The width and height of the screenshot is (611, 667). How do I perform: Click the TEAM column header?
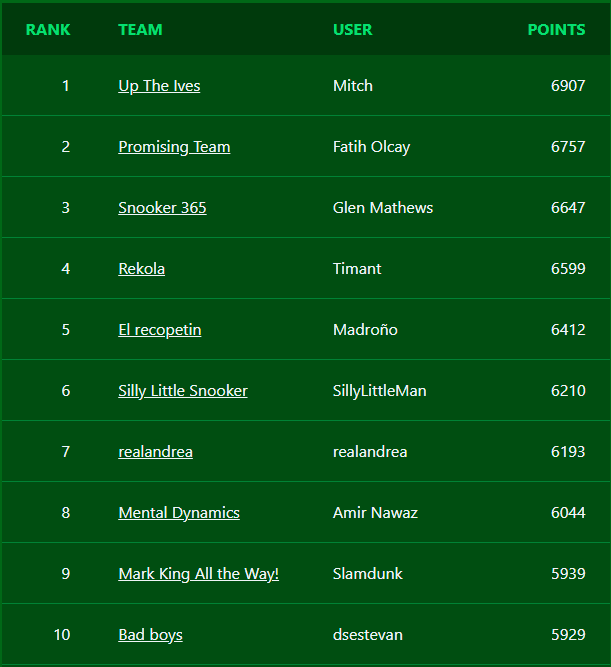140,30
